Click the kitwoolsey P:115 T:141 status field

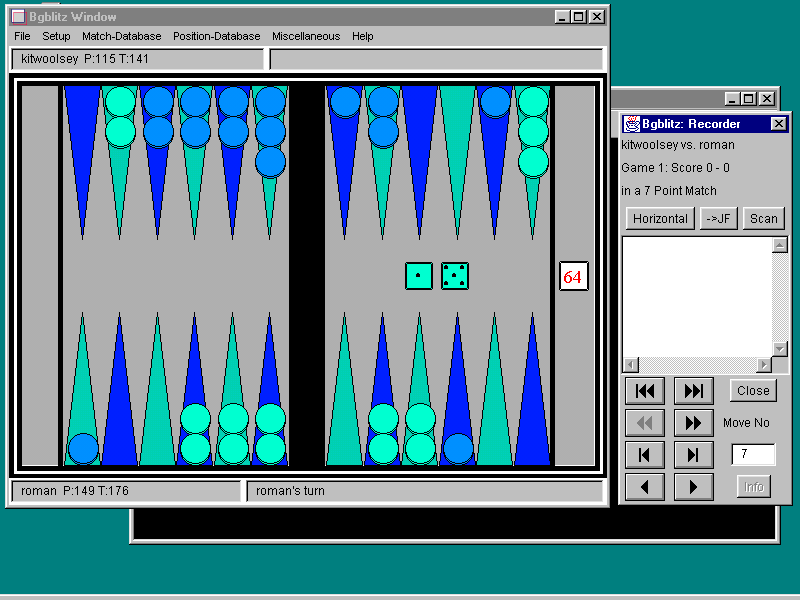(137, 59)
